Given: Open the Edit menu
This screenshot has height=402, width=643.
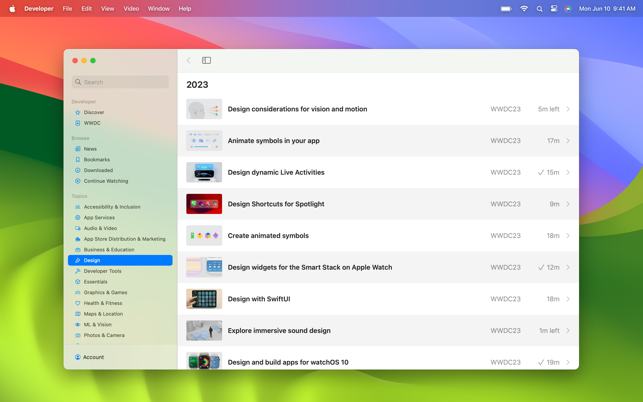Looking at the screenshot, I should pos(87,9).
